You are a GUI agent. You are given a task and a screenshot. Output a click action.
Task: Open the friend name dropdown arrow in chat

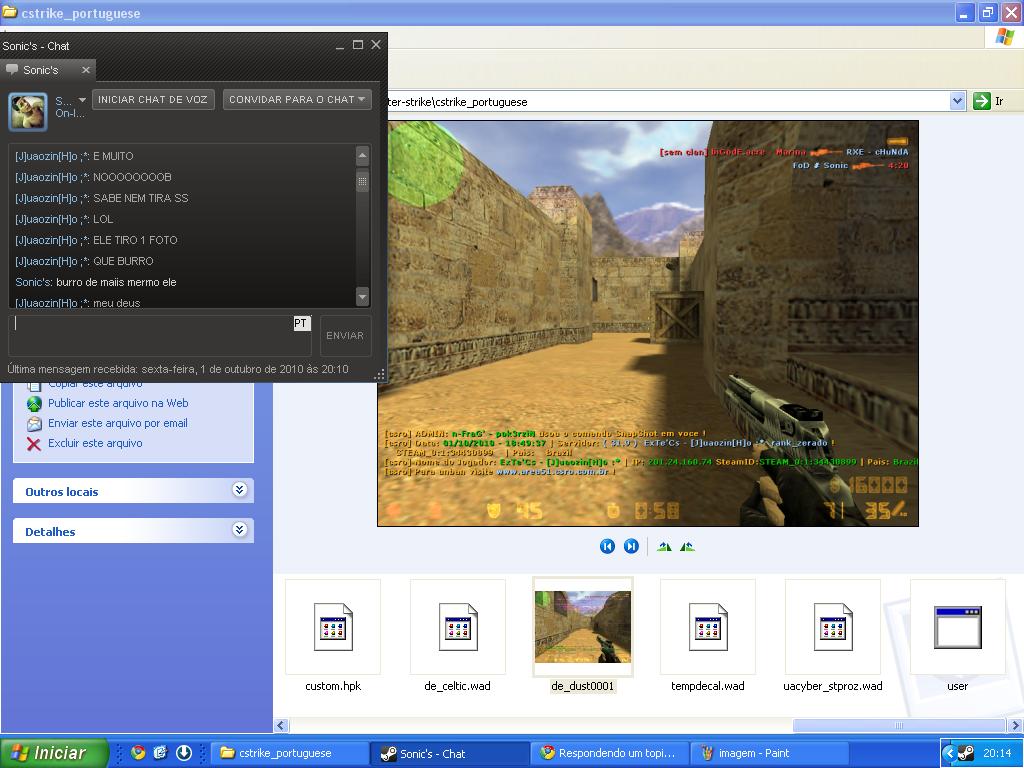[82, 100]
